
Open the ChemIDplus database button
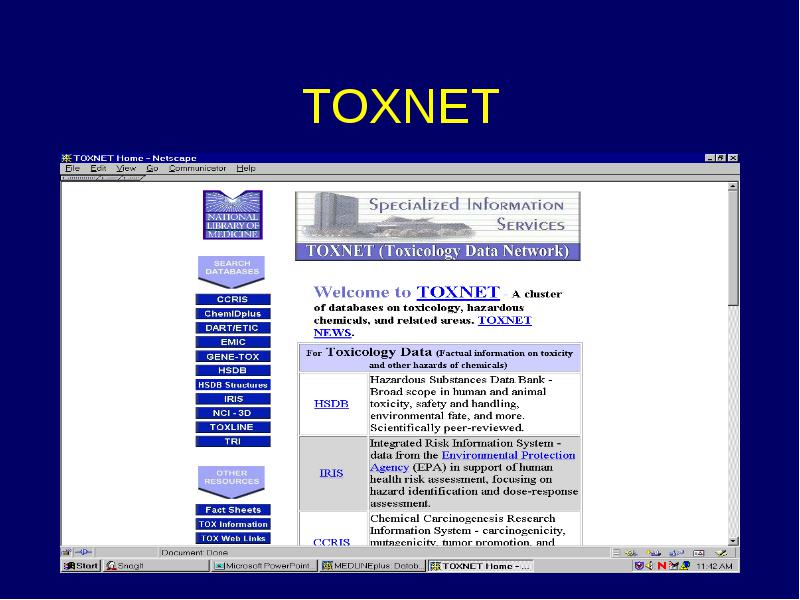tap(233, 314)
